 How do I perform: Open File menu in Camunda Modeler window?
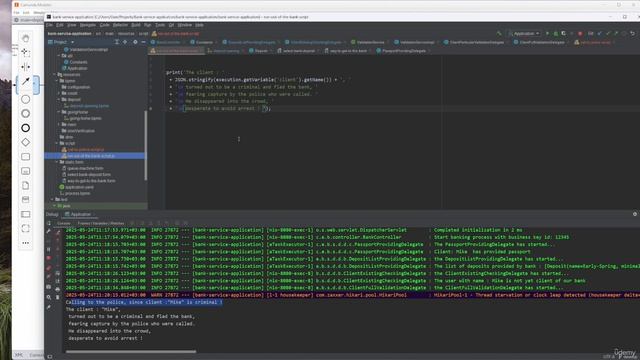coord(16,13)
